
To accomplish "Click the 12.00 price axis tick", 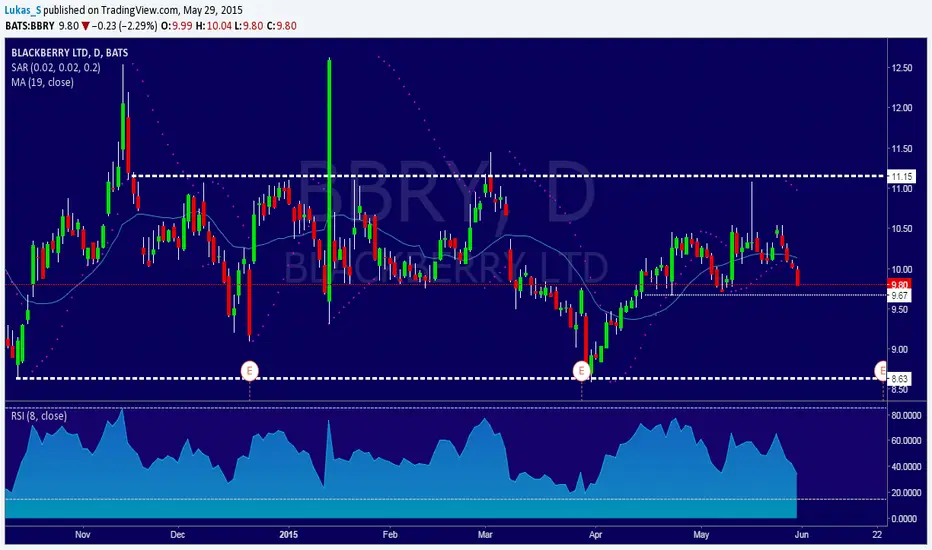I will tap(902, 108).
